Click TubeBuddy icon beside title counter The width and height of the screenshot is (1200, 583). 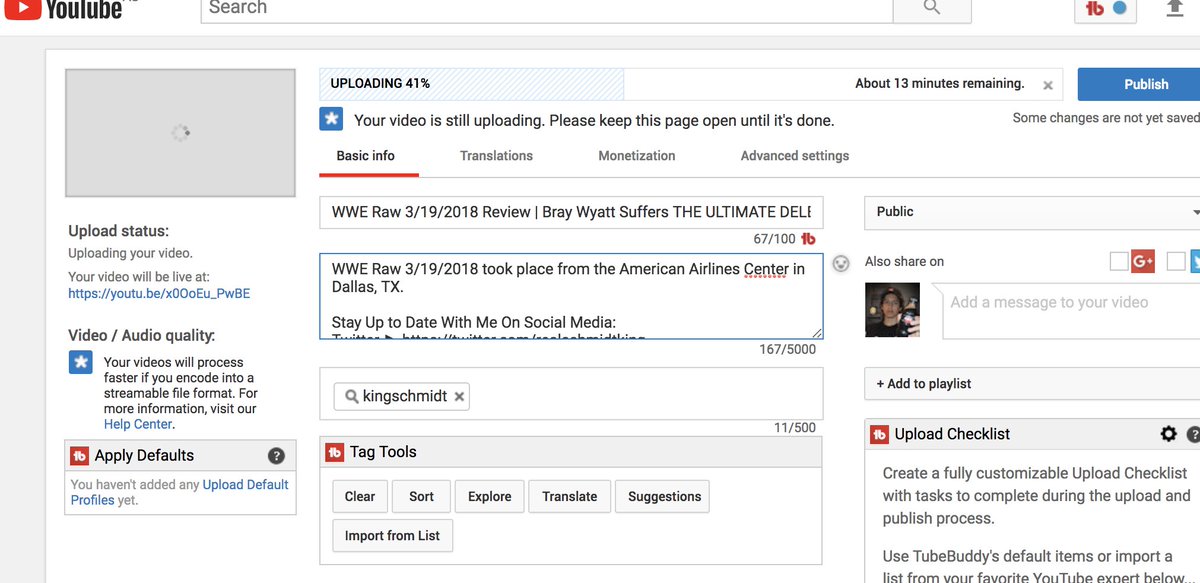pos(809,239)
